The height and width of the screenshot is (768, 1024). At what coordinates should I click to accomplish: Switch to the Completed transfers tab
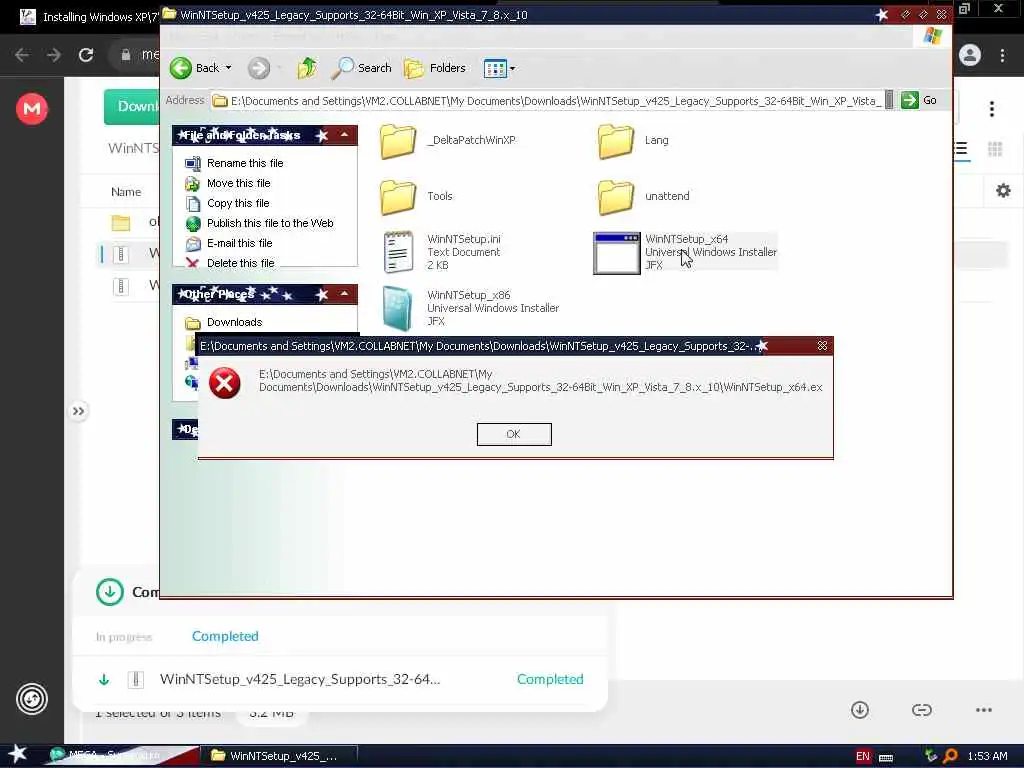point(225,637)
